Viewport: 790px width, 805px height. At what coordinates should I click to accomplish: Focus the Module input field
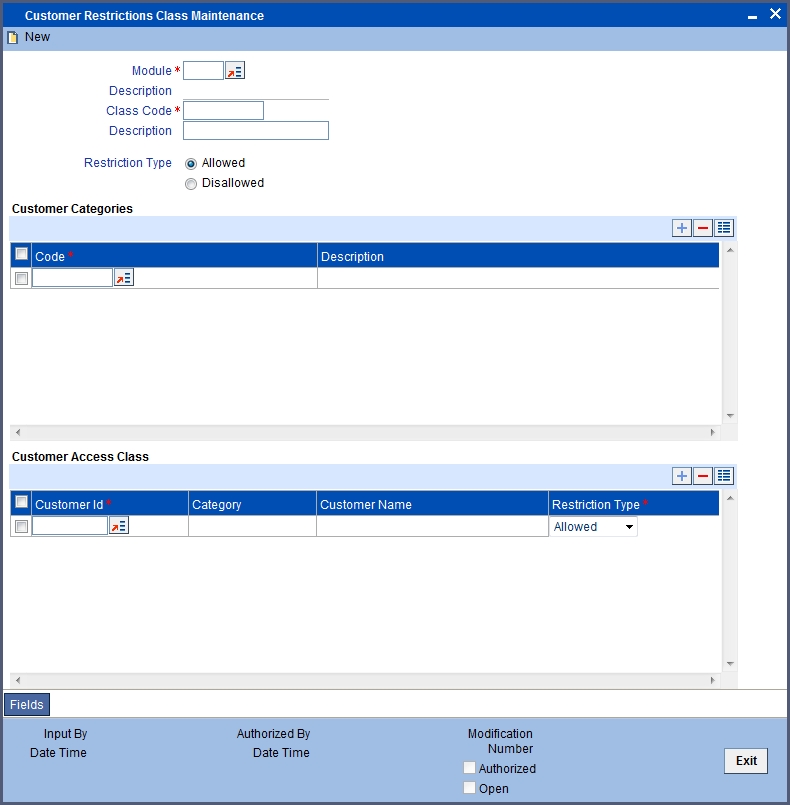coord(203,70)
